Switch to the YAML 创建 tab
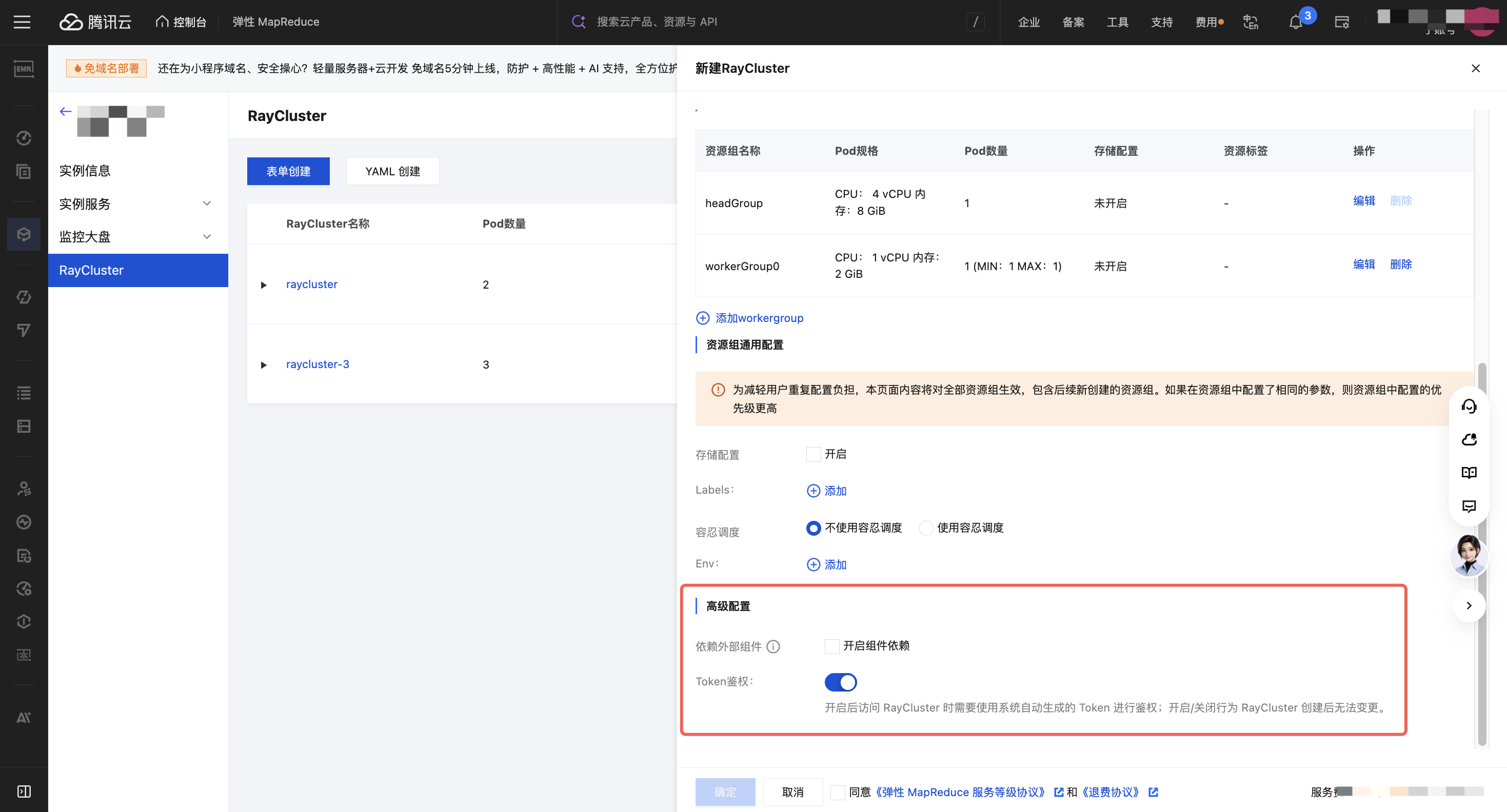The width and height of the screenshot is (1507, 812). point(392,171)
